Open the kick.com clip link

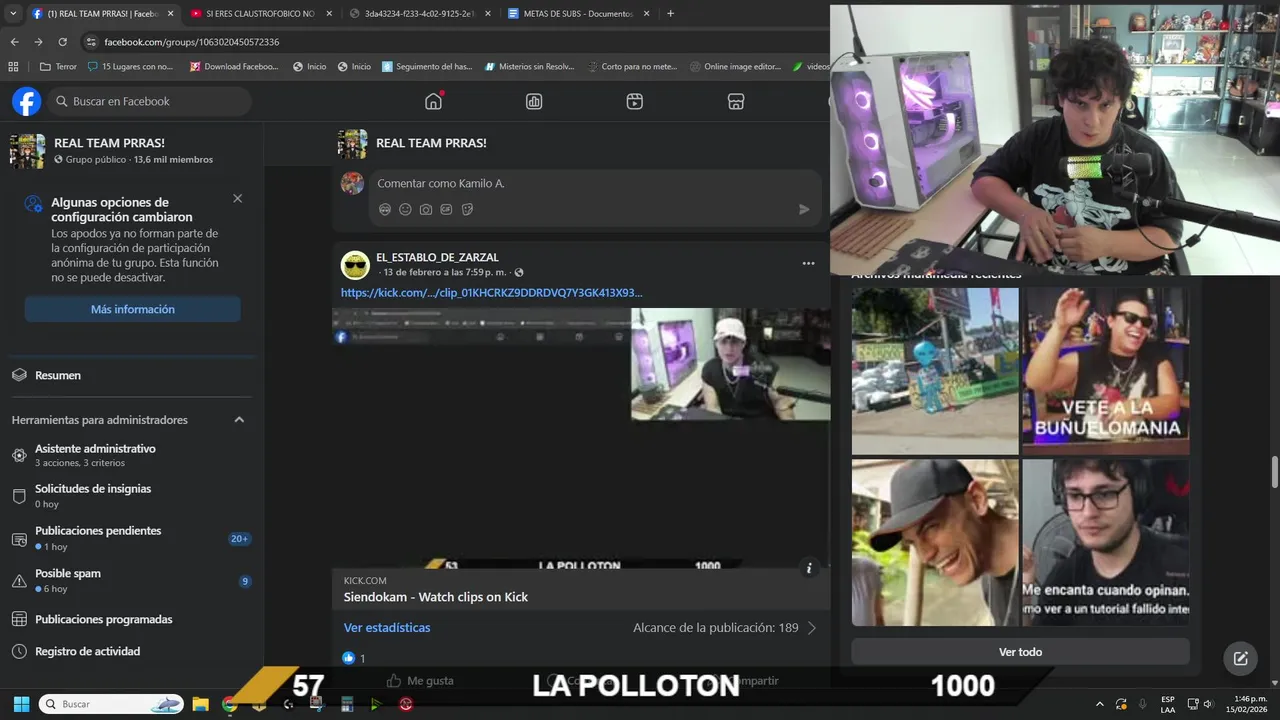(x=491, y=293)
